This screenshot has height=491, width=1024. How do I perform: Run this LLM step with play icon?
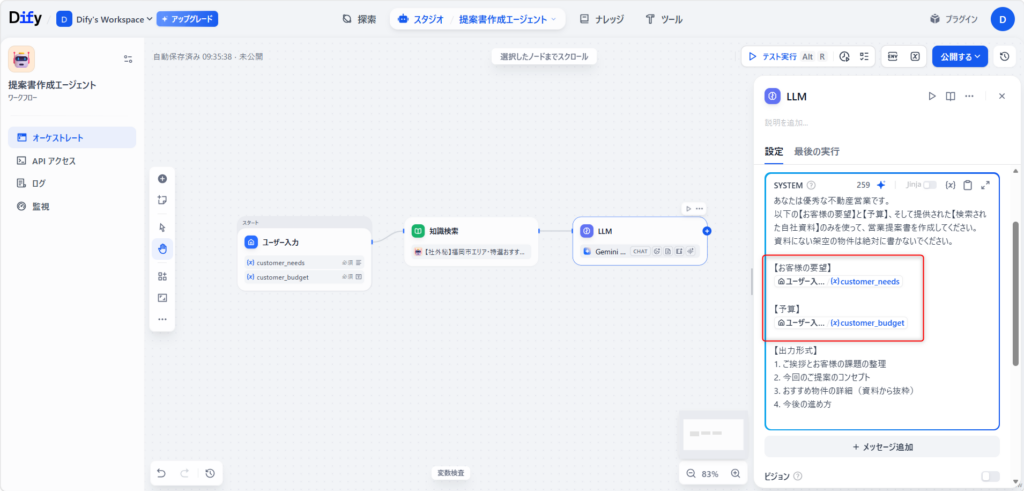(x=931, y=96)
